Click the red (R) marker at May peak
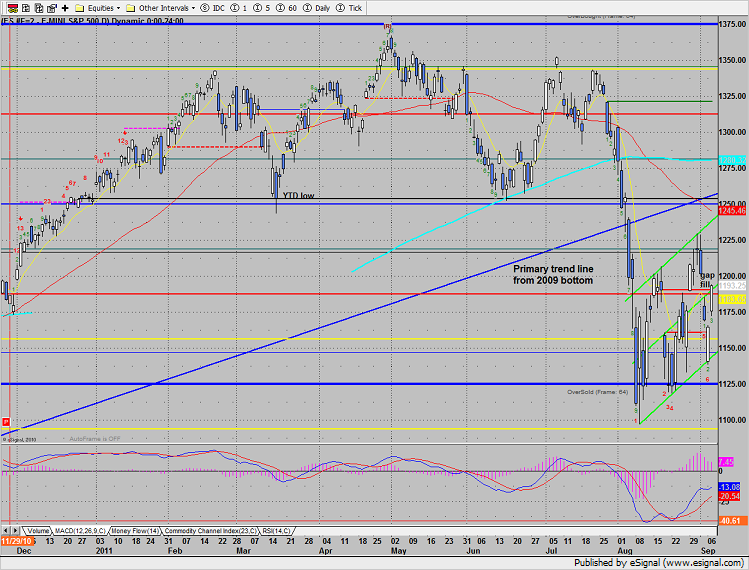Viewport: 749px width, 570px height. (387, 27)
